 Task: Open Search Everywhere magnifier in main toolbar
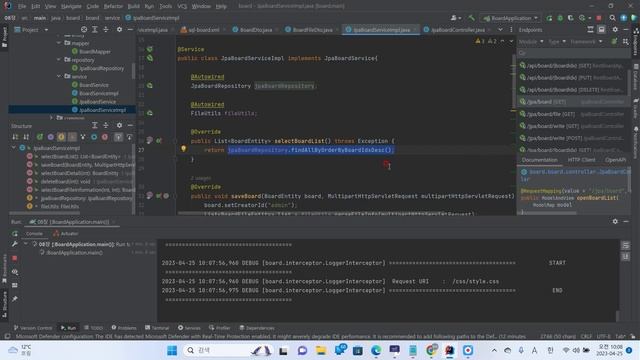612,18
